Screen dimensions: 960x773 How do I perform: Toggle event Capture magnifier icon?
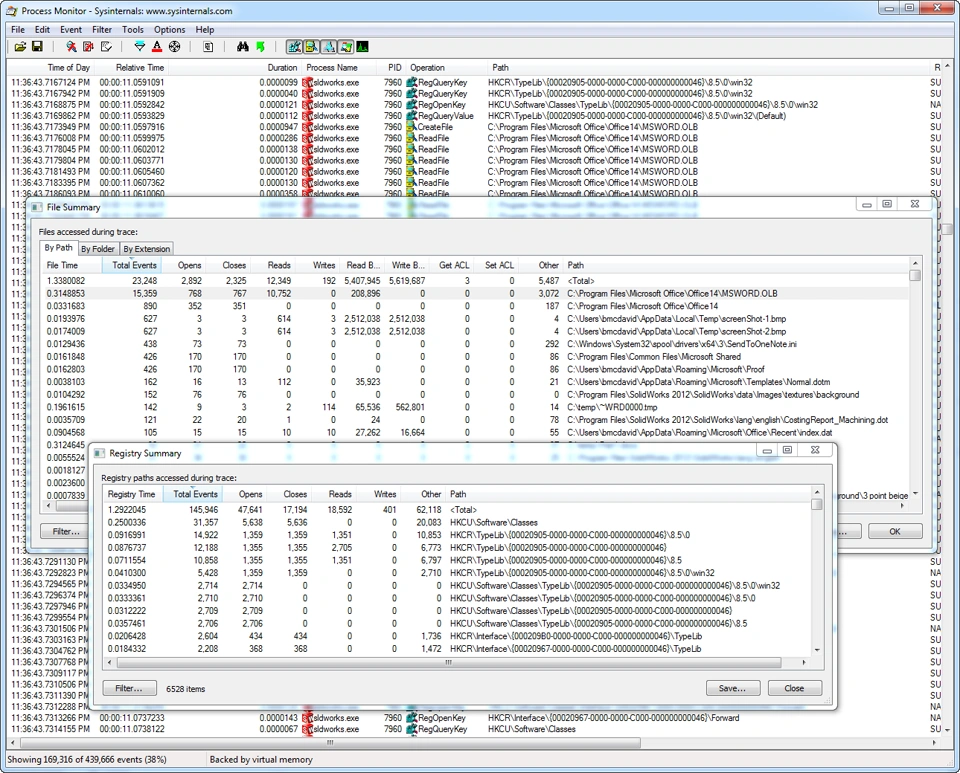pos(72,47)
